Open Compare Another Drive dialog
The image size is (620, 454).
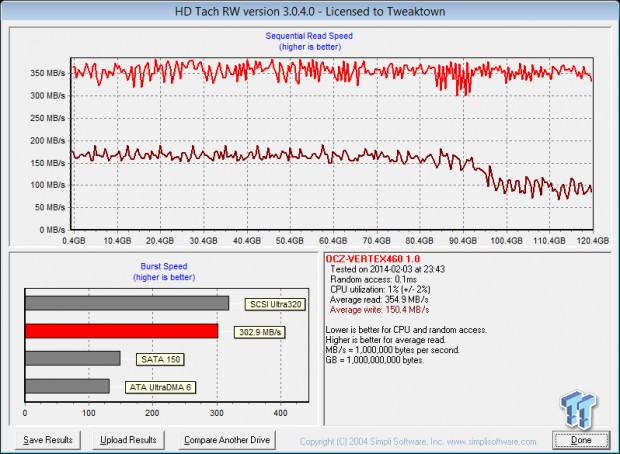pyautogui.click(x=227, y=440)
